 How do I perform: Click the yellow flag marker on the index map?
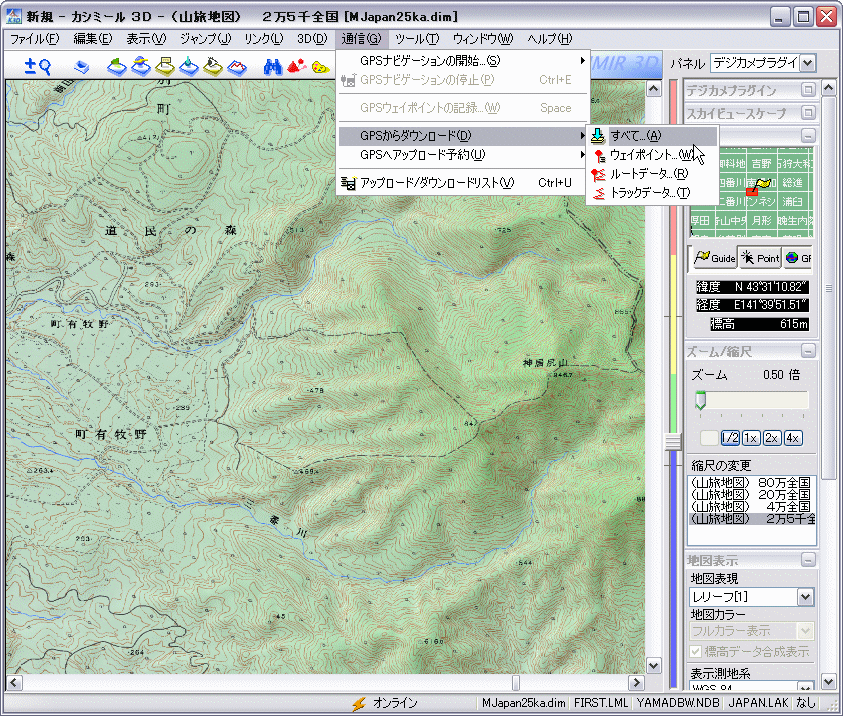point(764,184)
